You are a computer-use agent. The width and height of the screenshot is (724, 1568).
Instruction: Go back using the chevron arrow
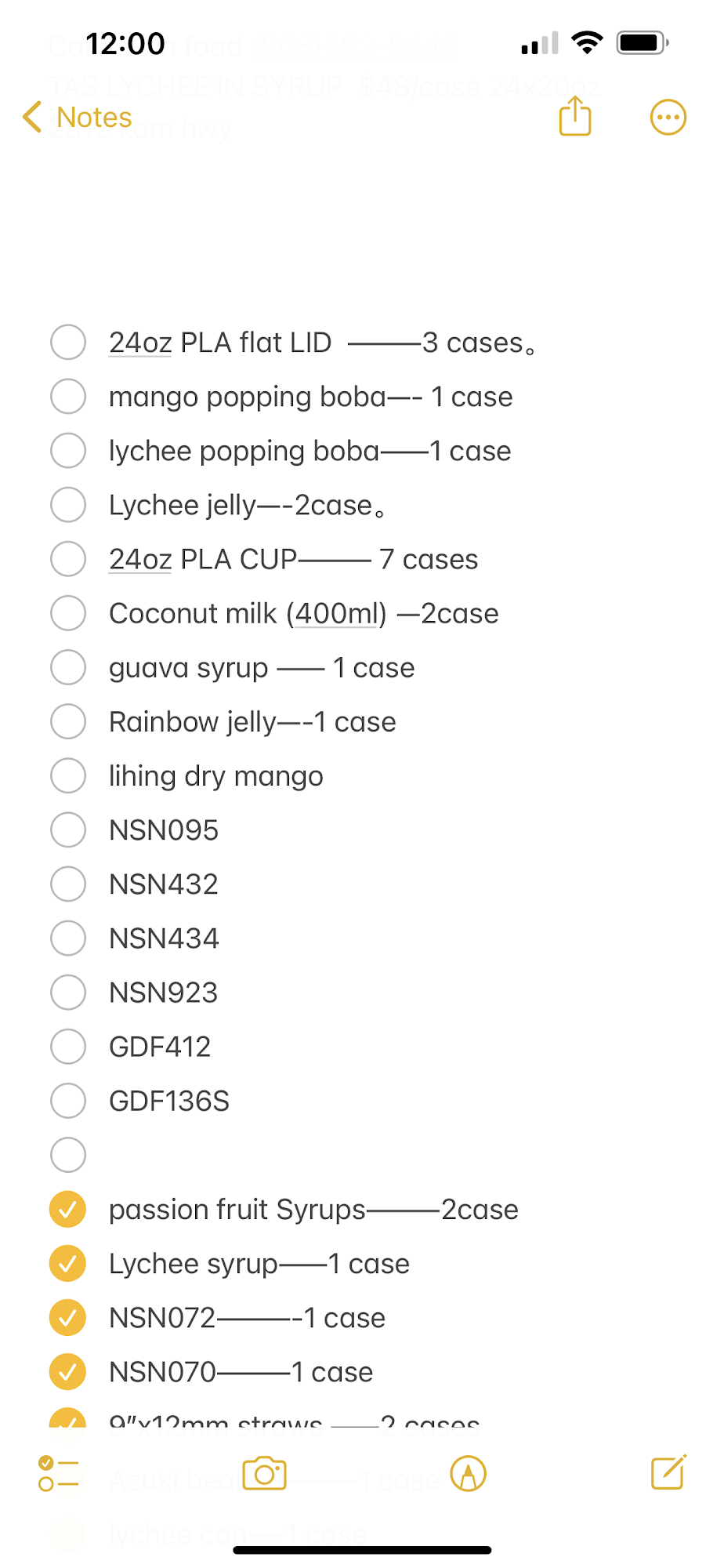(32, 118)
